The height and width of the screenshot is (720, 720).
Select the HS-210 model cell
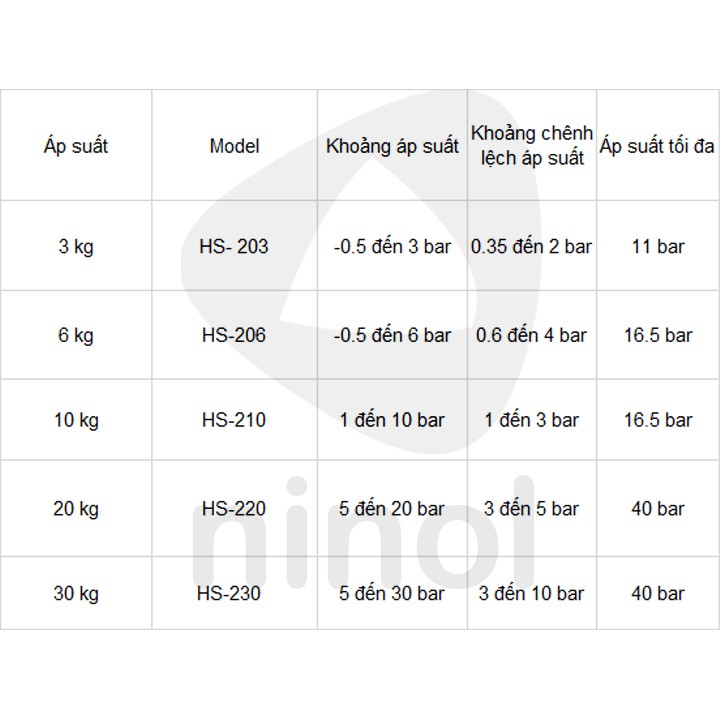tap(234, 420)
